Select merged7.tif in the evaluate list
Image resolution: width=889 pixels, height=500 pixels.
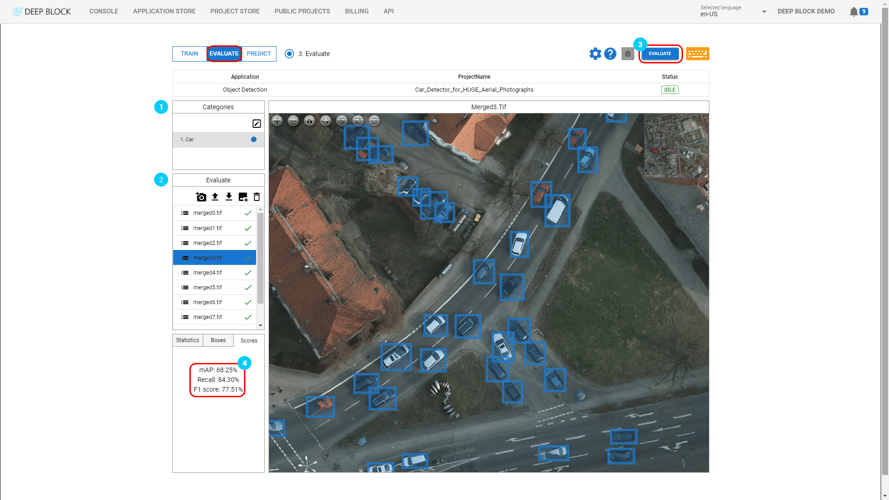coord(214,317)
